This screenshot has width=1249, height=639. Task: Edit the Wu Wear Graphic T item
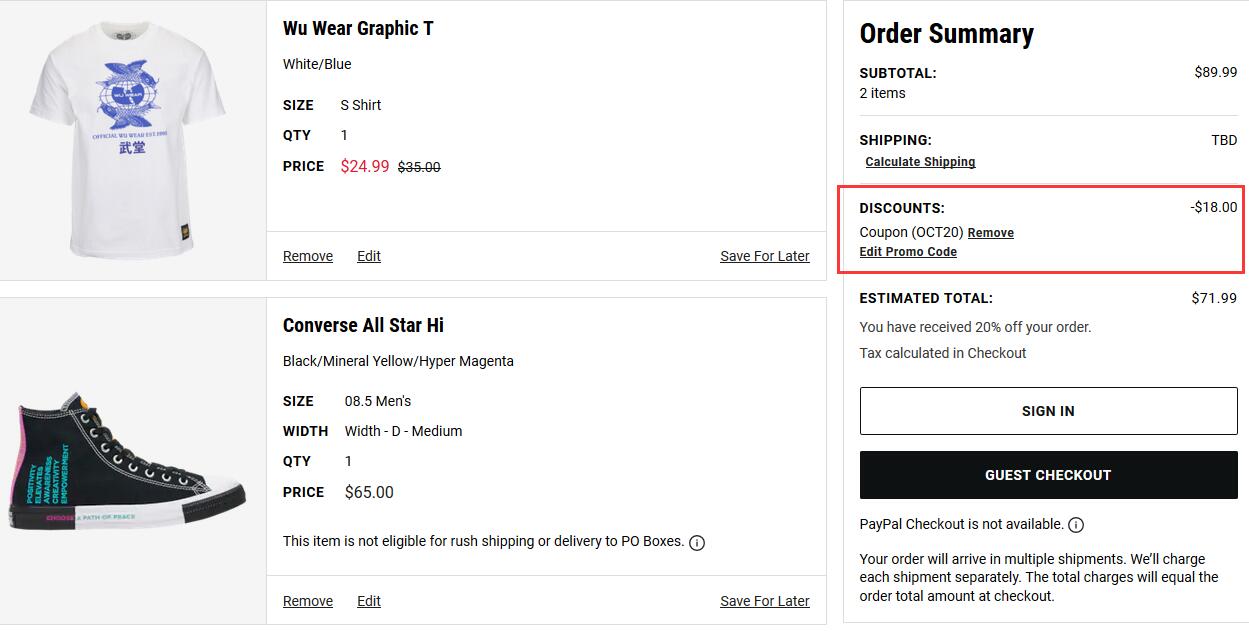point(369,256)
